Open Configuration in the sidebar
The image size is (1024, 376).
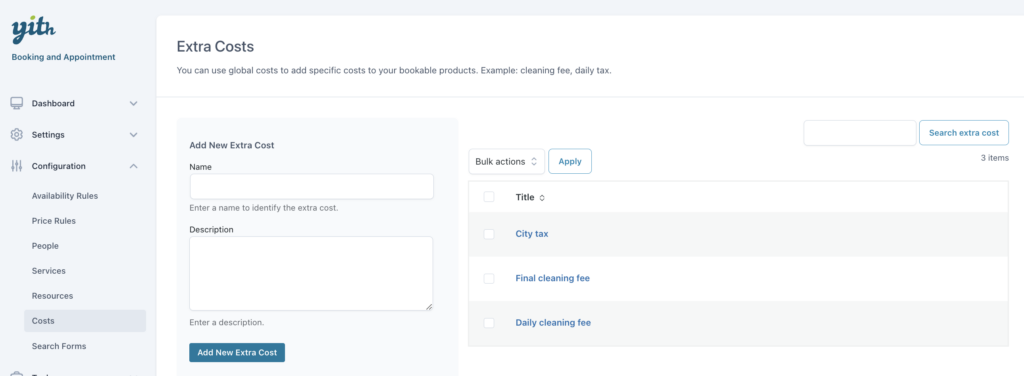tap(59, 166)
